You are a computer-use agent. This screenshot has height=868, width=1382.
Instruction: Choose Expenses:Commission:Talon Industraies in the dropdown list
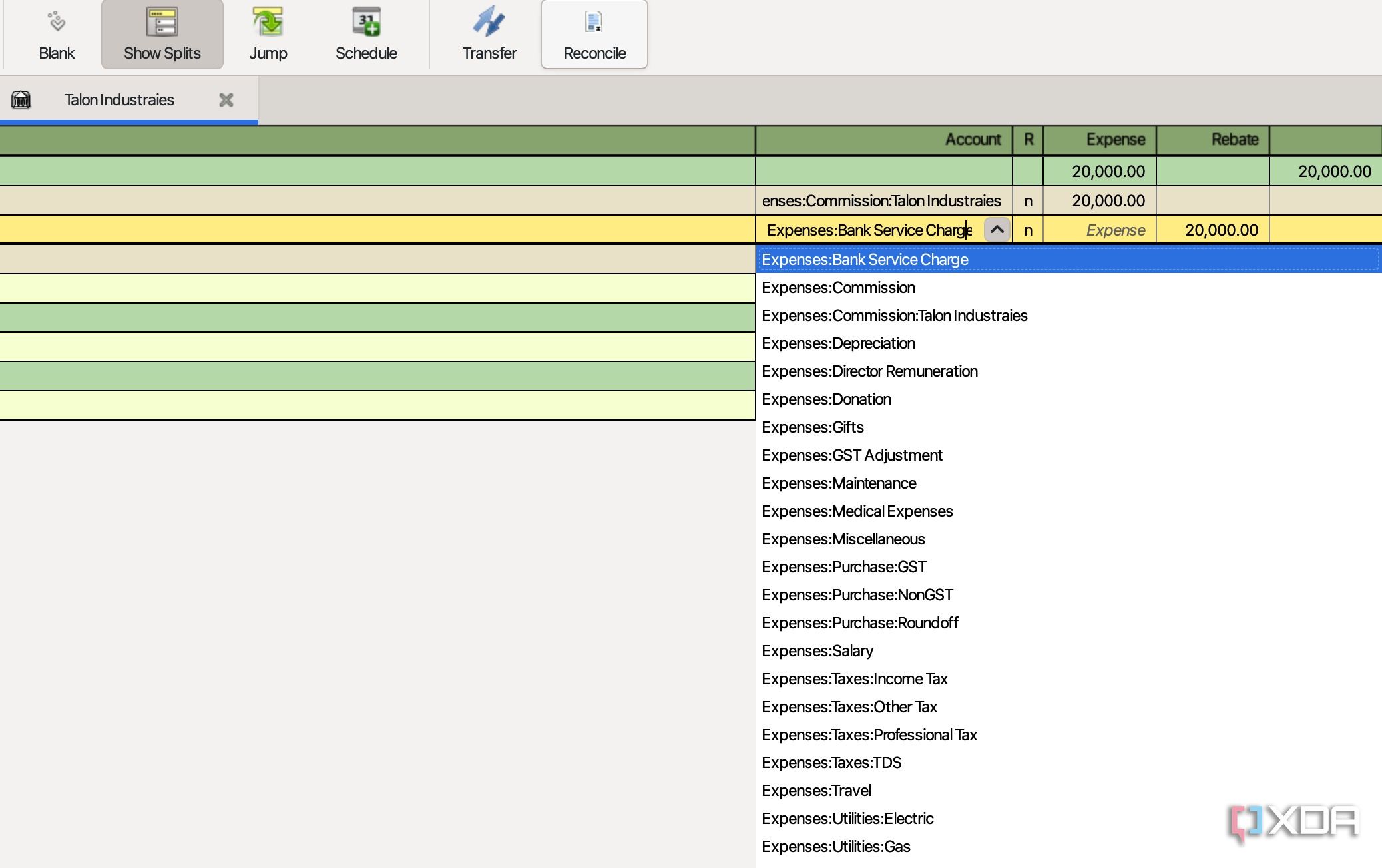tap(1068, 316)
